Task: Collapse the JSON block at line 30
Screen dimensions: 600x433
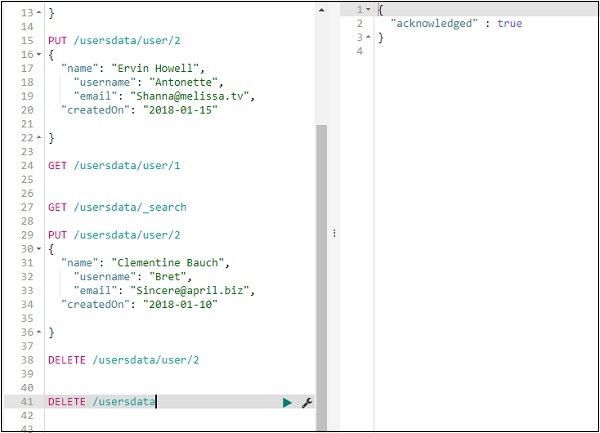Action: click(x=39, y=248)
